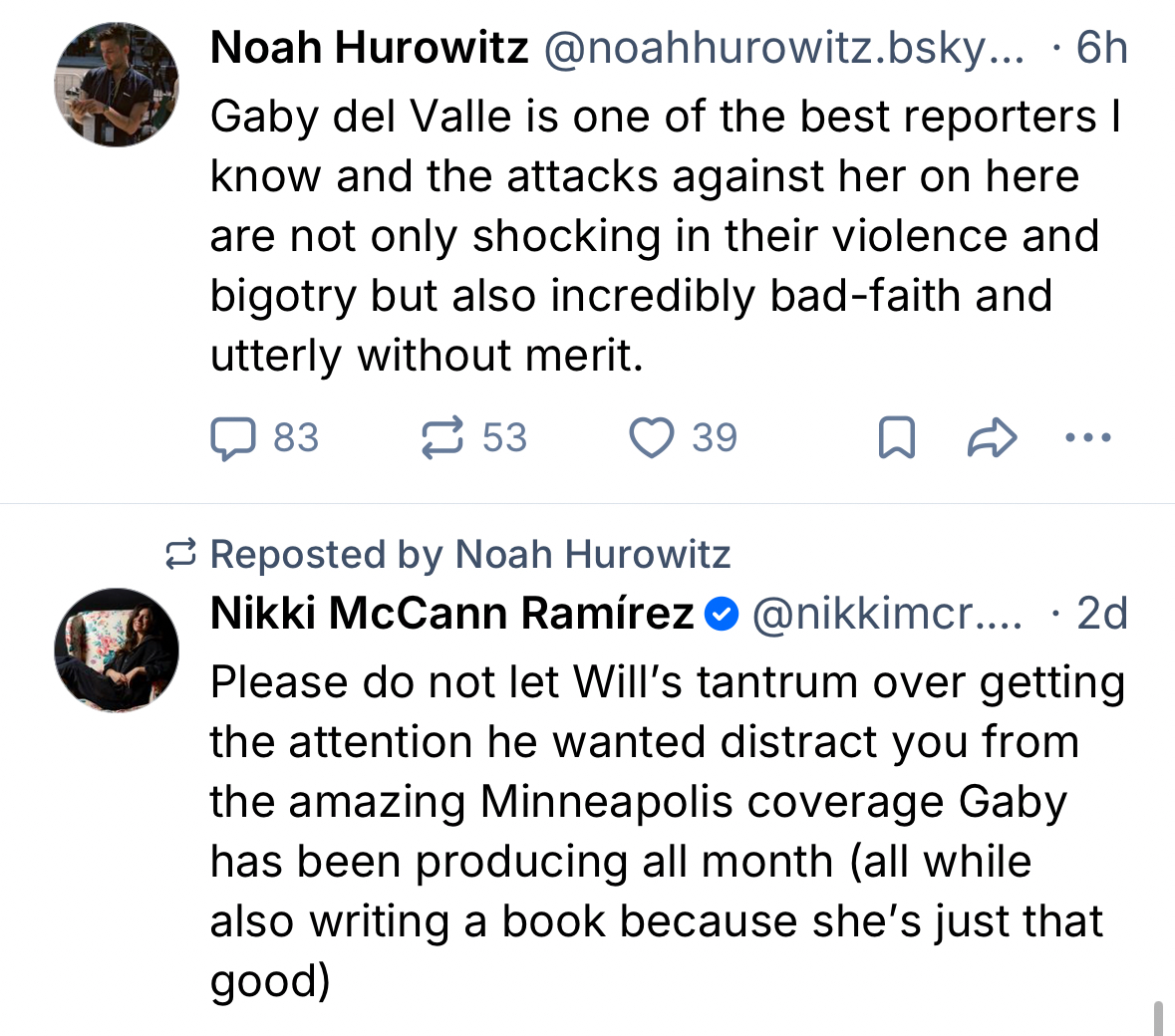
Task: Open Nikki McCann Ramírez's avatar
Action: (x=117, y=650)
